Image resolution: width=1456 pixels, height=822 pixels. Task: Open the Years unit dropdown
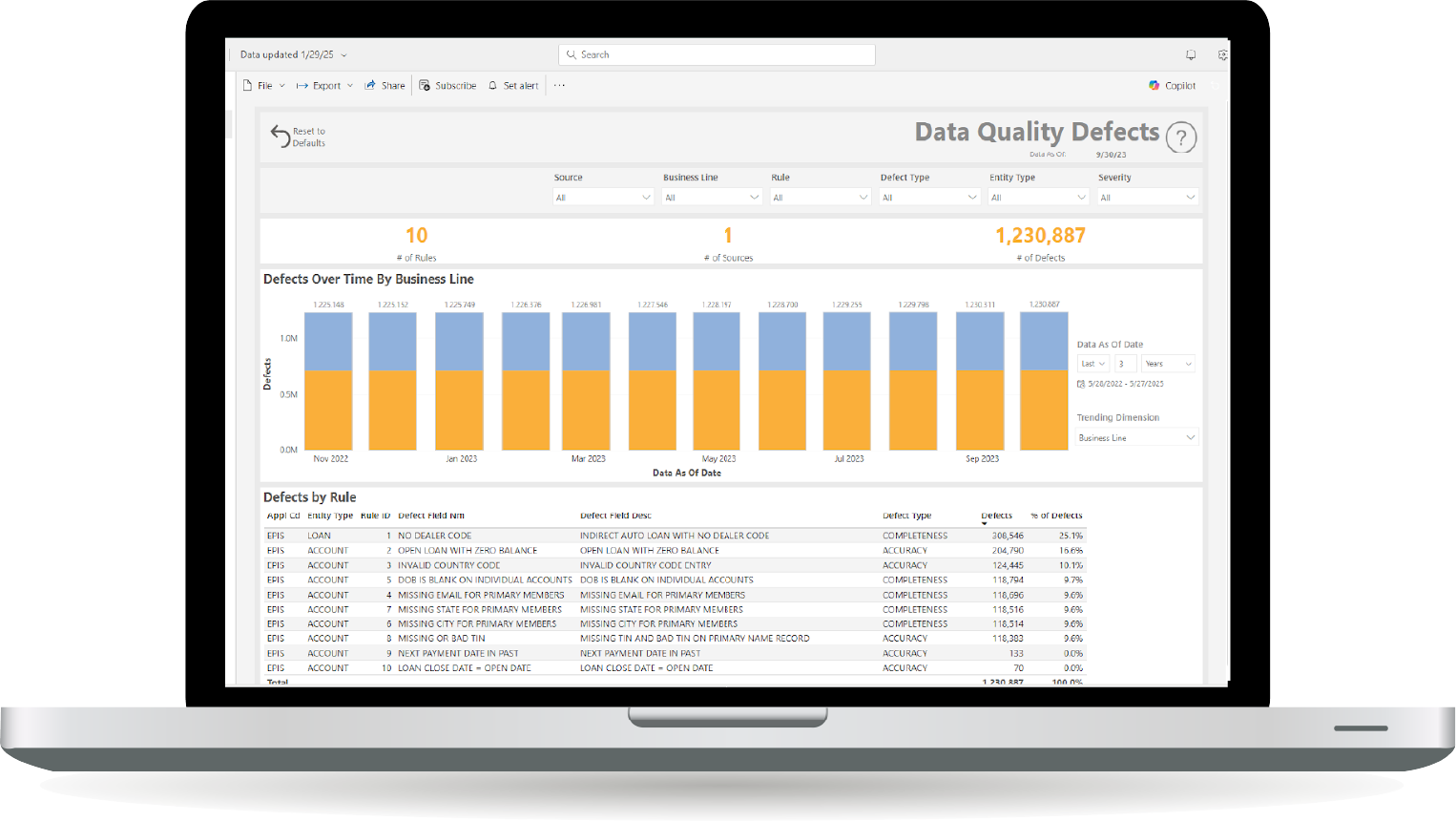click(1168, 363)
